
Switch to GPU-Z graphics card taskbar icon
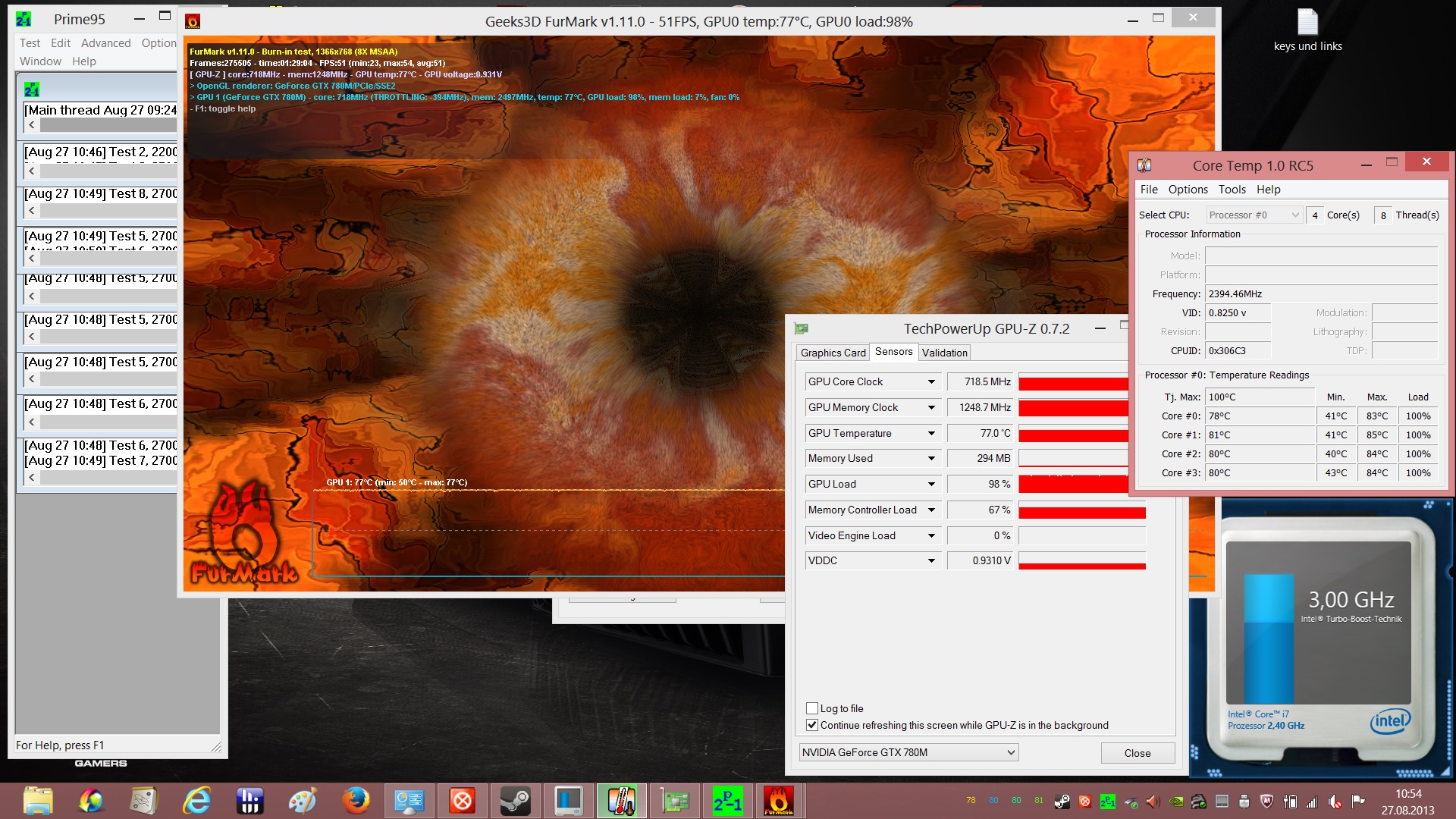pyautogui.click(x=674, y=801)
